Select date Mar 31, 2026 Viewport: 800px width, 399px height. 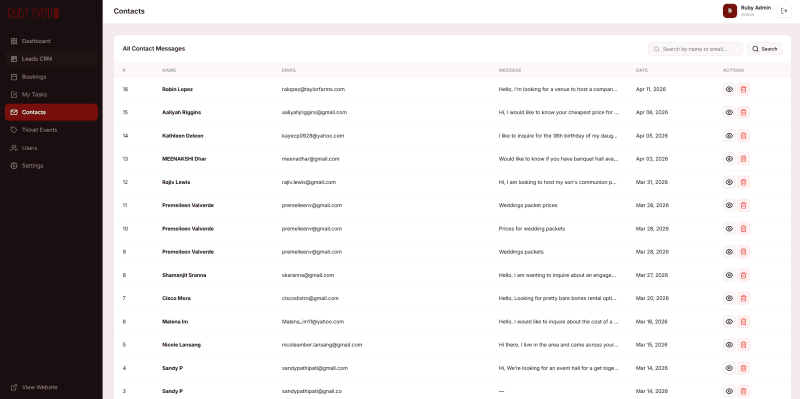pos(652,182)
